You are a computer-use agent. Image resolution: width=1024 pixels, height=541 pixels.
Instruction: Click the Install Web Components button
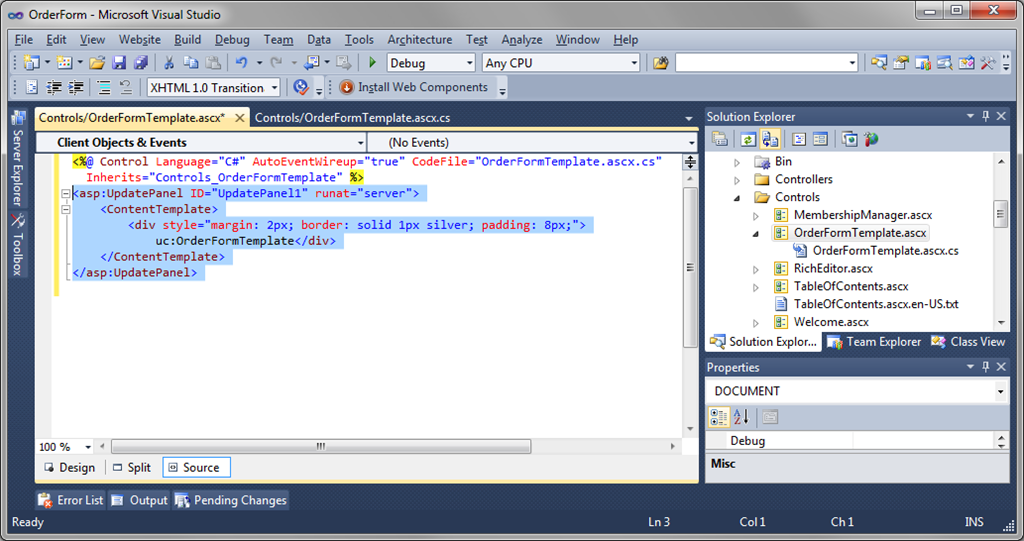tap(413, 87)
